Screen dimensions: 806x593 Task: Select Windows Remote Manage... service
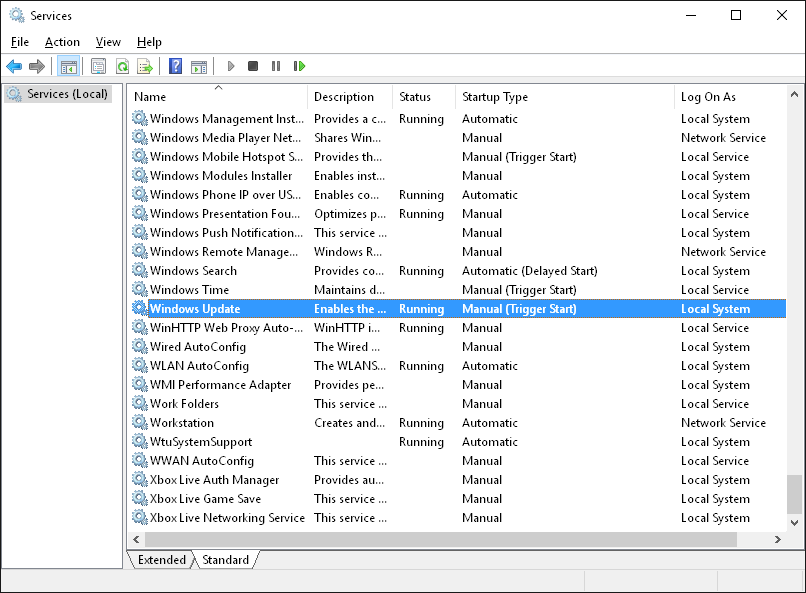click(459, 252)
